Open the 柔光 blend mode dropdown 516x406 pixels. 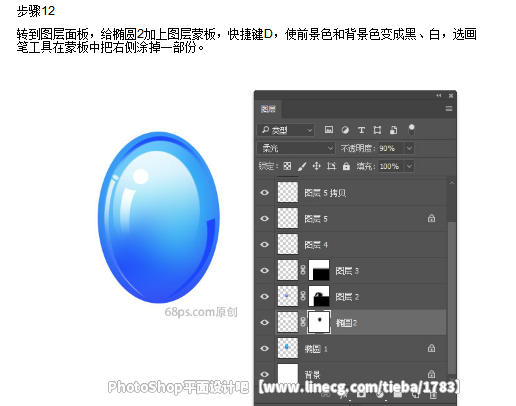[296, 148]
